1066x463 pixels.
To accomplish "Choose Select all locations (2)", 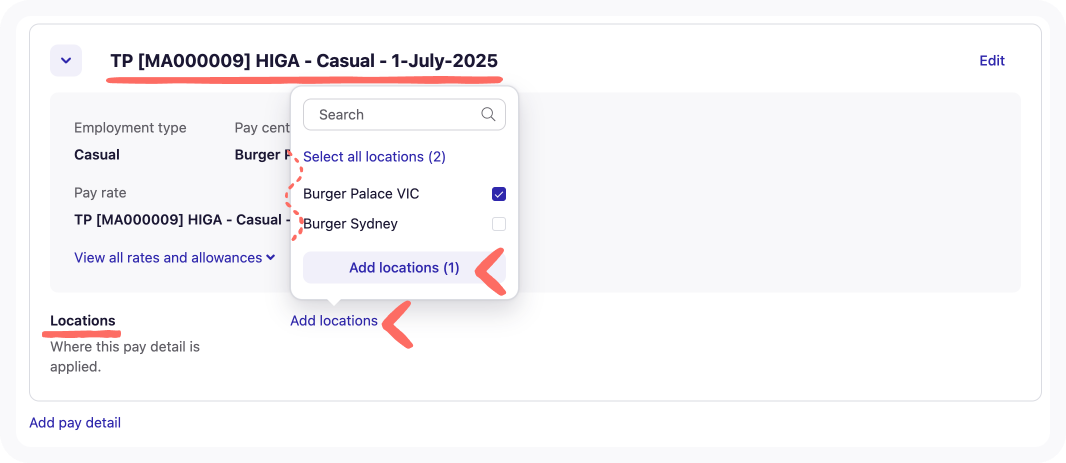I will click(x=374, y=157).
